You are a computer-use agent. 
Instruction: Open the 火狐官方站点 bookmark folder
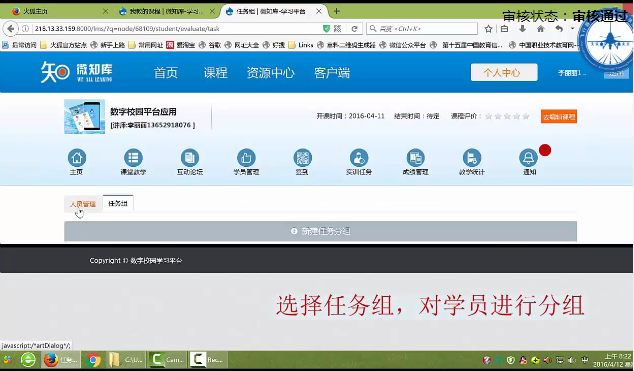[63, 45]
